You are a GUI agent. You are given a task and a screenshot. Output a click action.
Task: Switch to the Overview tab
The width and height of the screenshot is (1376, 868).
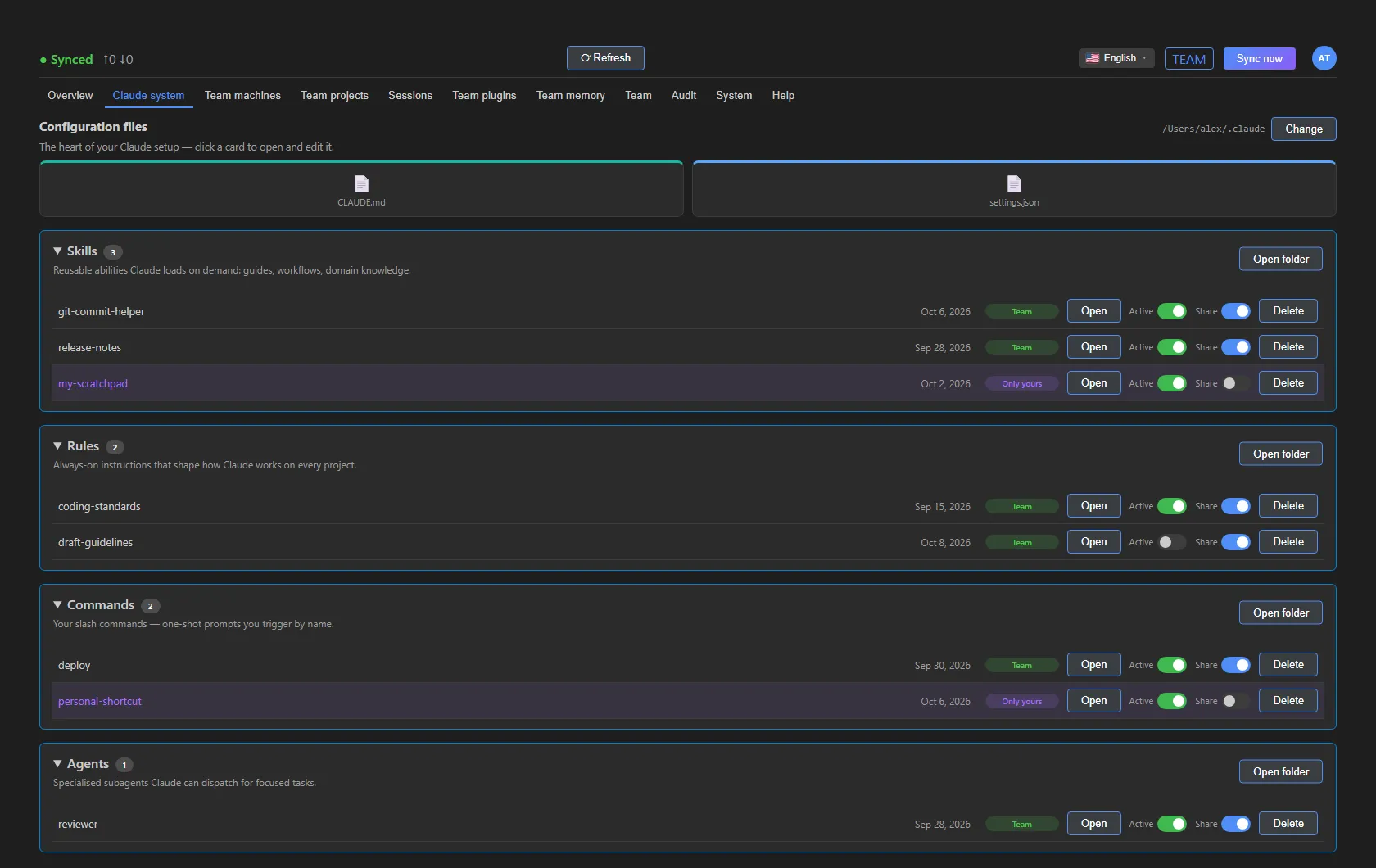pos(70,95)
